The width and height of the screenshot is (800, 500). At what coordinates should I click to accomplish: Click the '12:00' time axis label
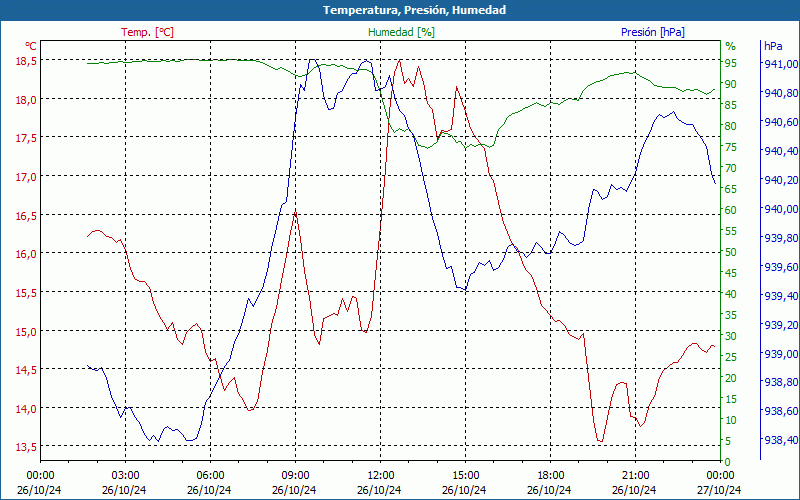(379, 476)
